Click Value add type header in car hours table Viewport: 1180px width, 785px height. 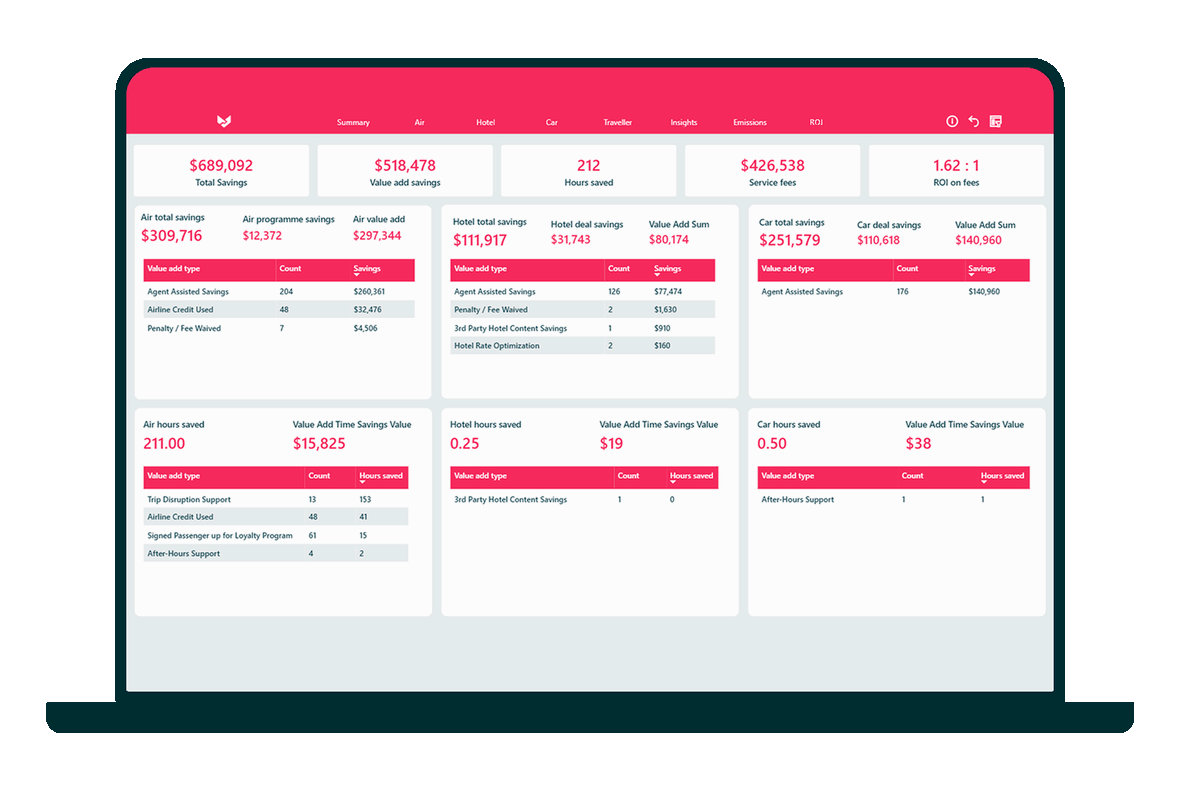pyautogui.click(x=787, y=476)
